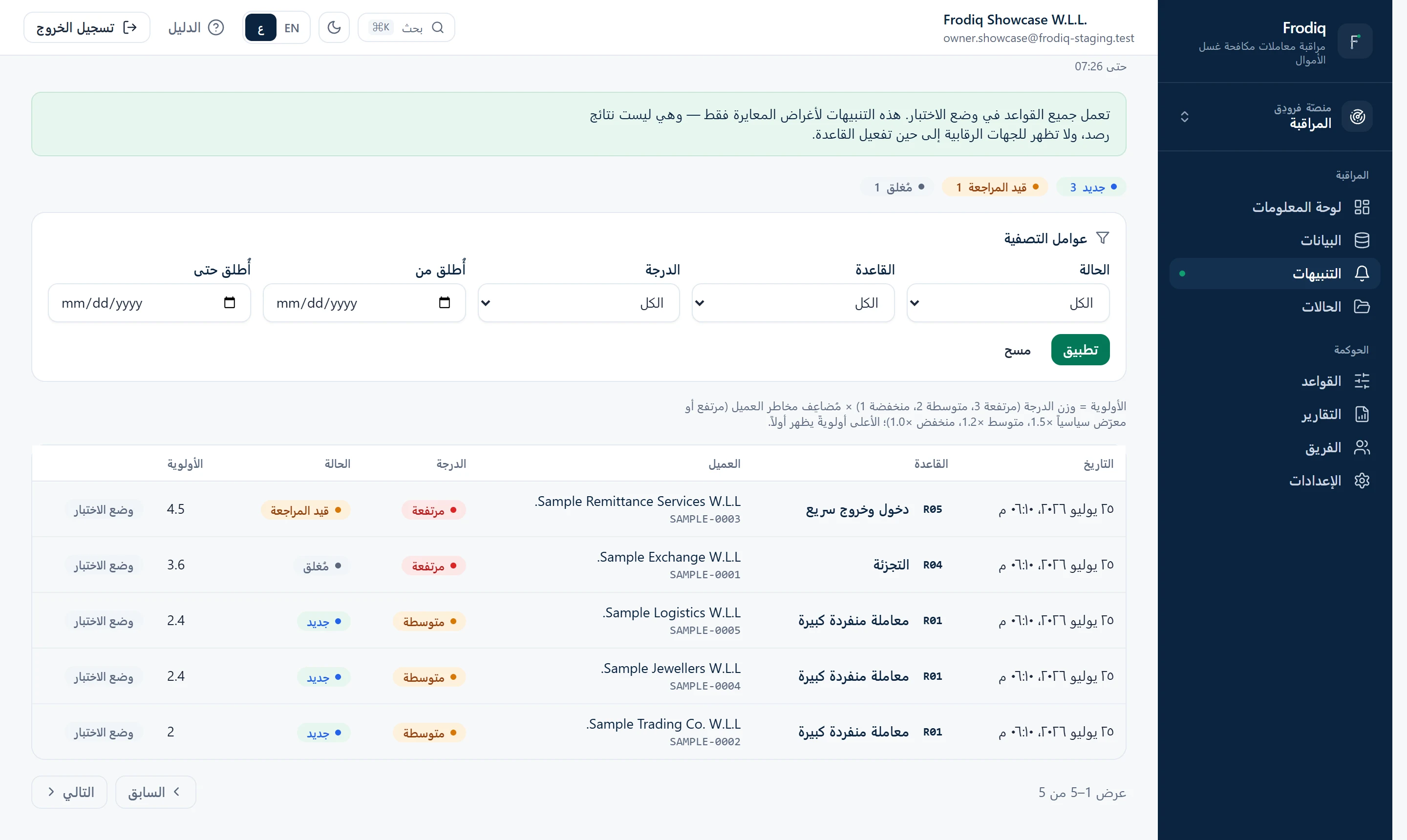Open Sample Remittance Services W.L.L alert row

click(x=578, y=509)
